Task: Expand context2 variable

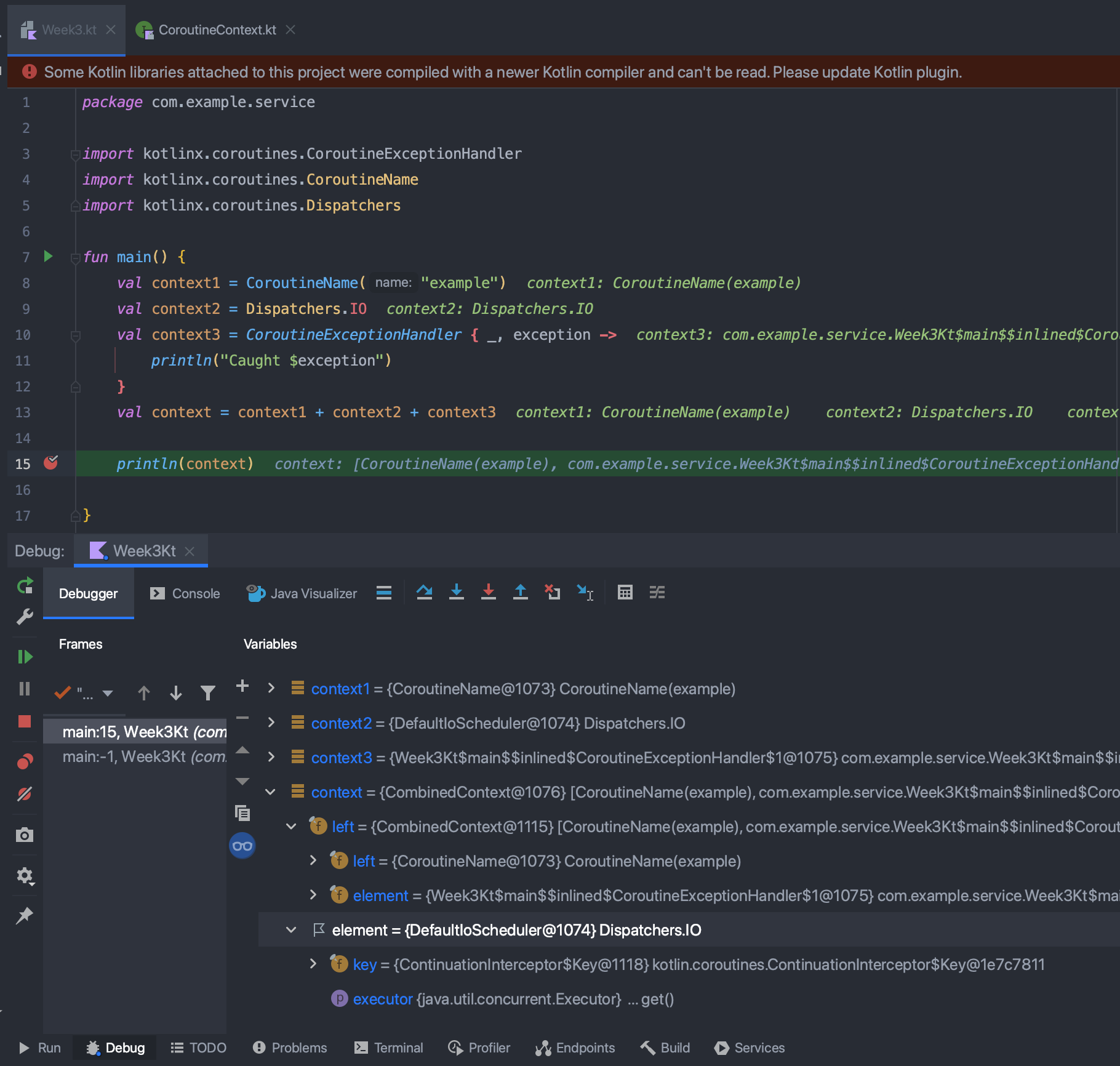Action: (271, 723)
